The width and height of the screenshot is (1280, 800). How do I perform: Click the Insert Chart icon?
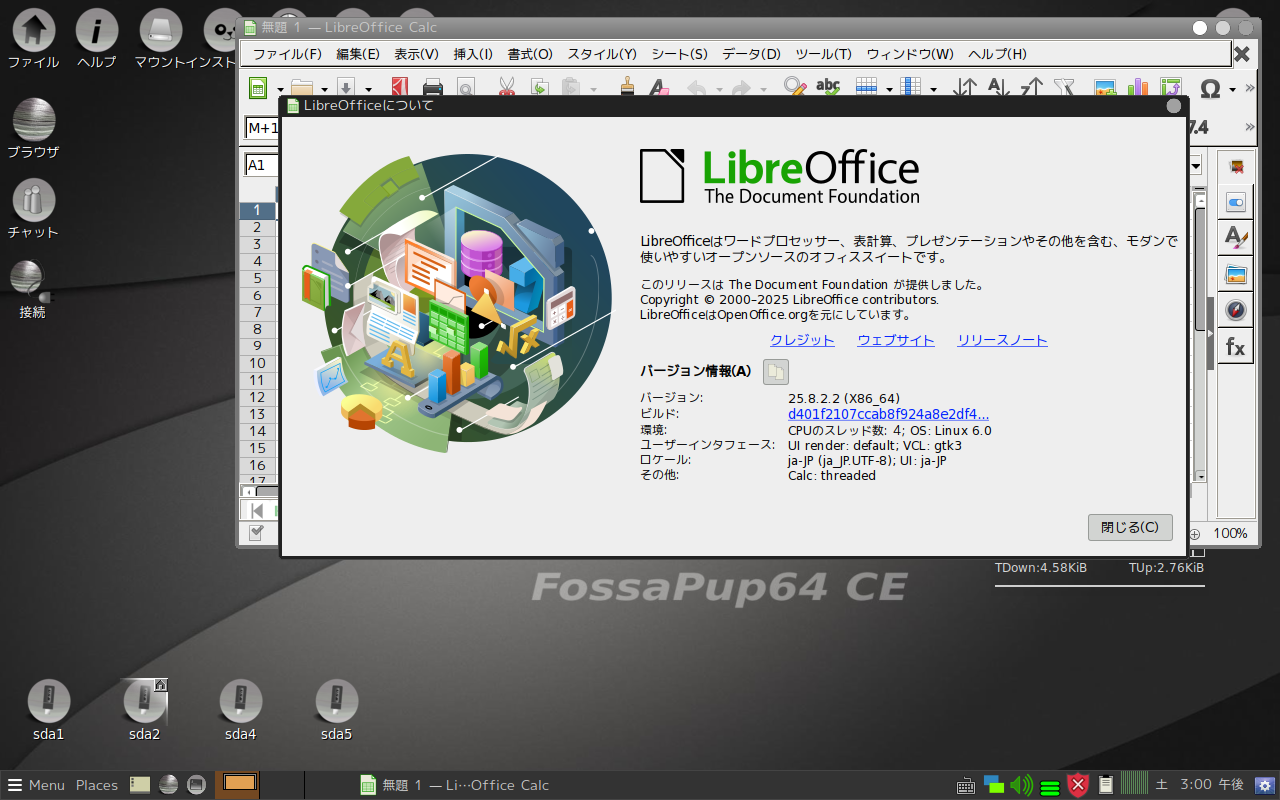click(x=1137, y=88)
